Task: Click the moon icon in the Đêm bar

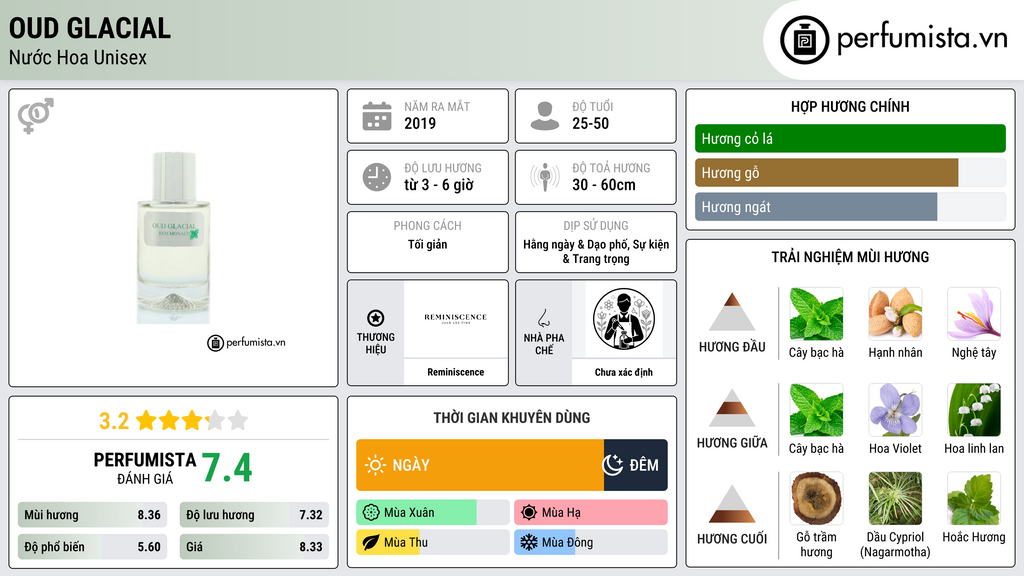Action: click(x=613, y=465)
